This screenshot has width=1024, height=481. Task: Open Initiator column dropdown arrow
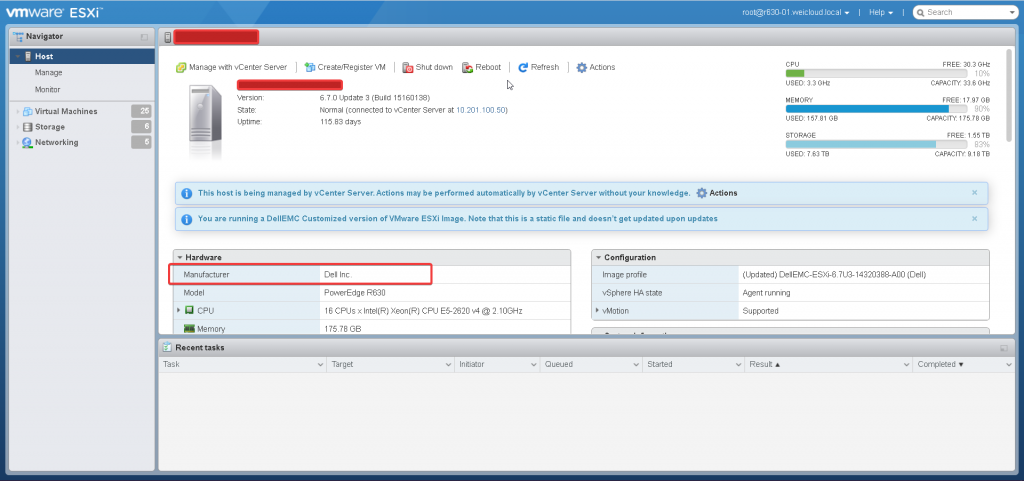(x=534, y=364)
